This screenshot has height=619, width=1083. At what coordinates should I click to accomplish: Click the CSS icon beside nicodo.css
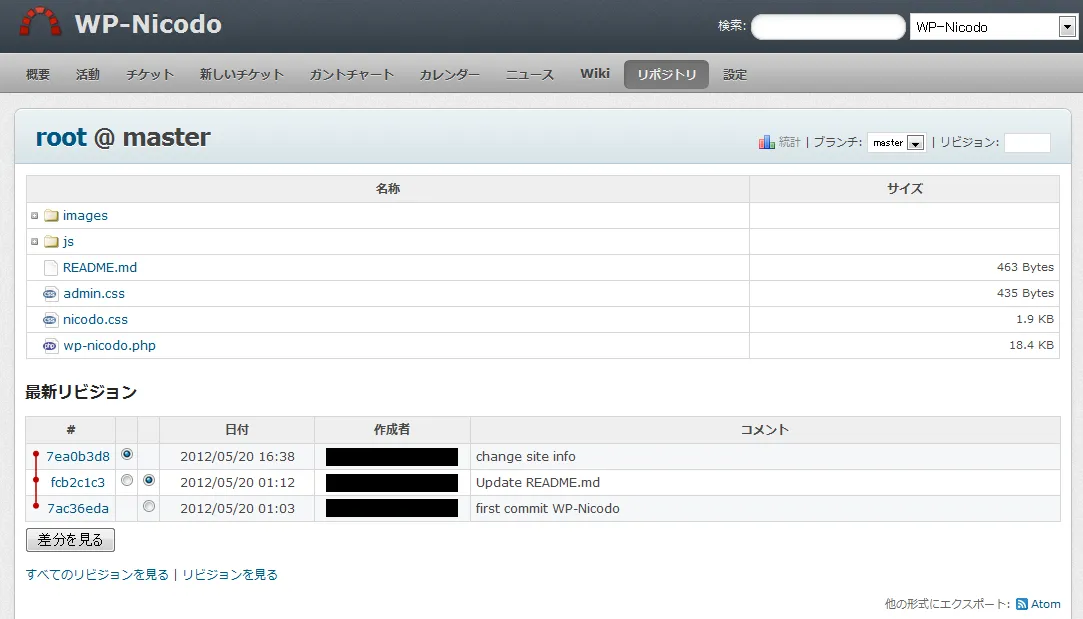[x=49, y=319]
